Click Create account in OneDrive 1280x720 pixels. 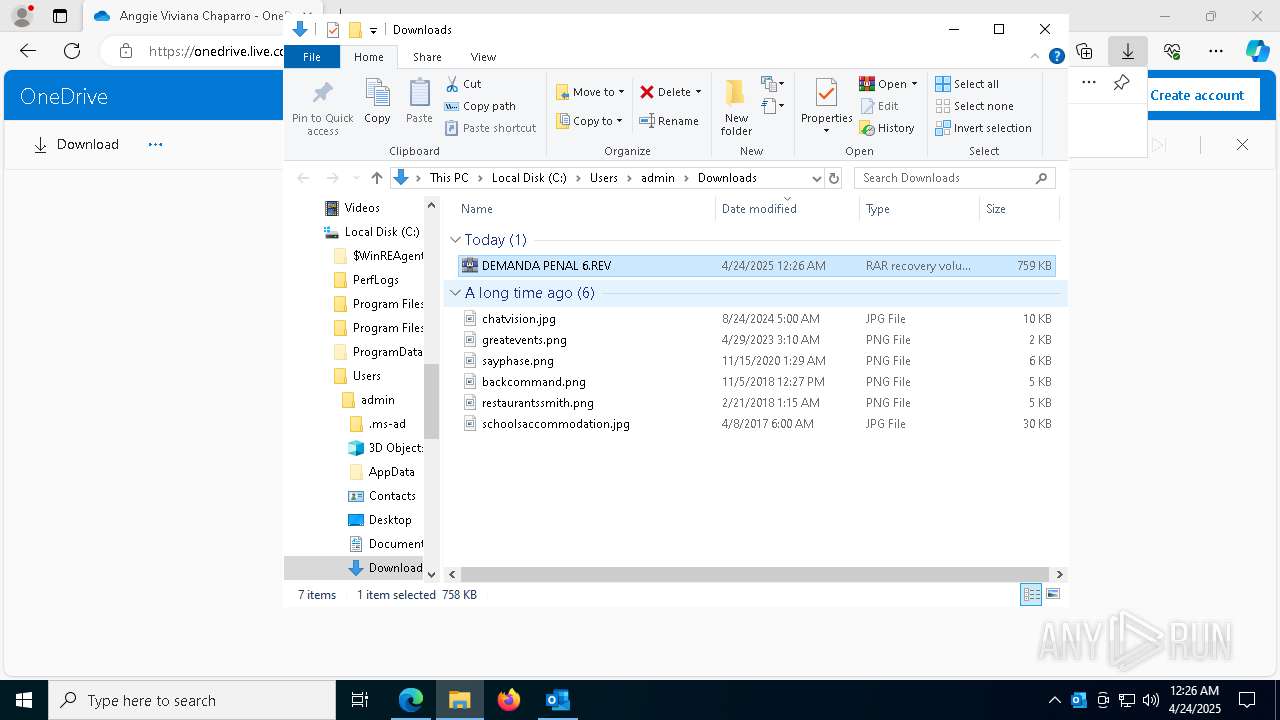point(1197,95)
